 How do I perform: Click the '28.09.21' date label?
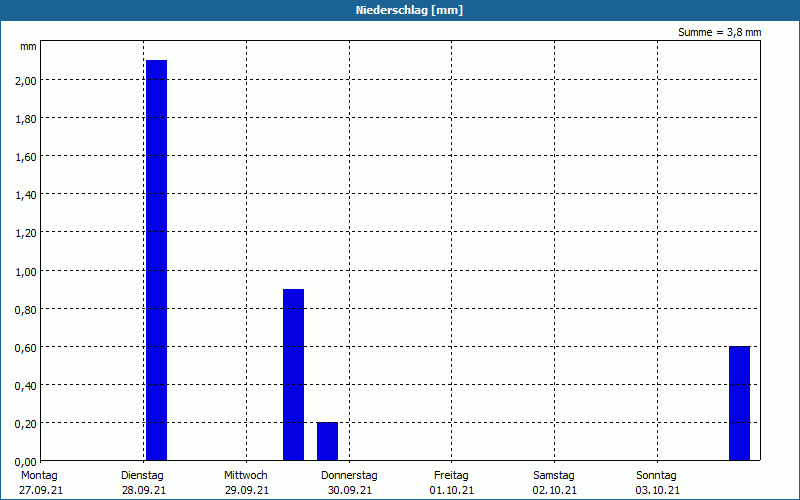[144, 491]
